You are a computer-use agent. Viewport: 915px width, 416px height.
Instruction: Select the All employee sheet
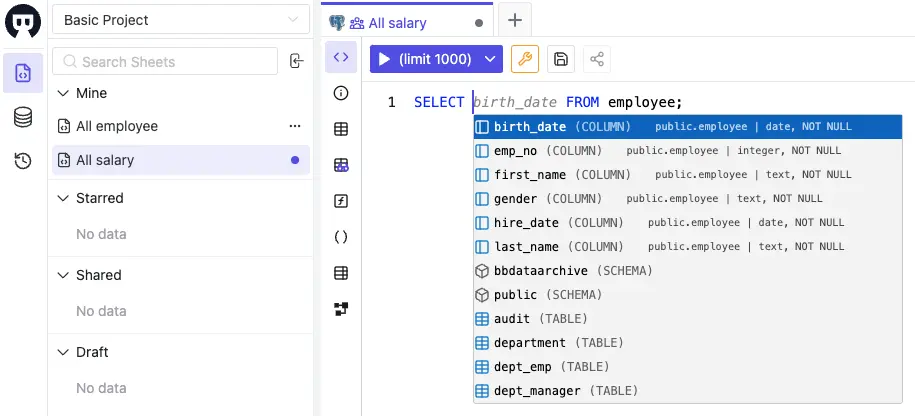[117, 126]
